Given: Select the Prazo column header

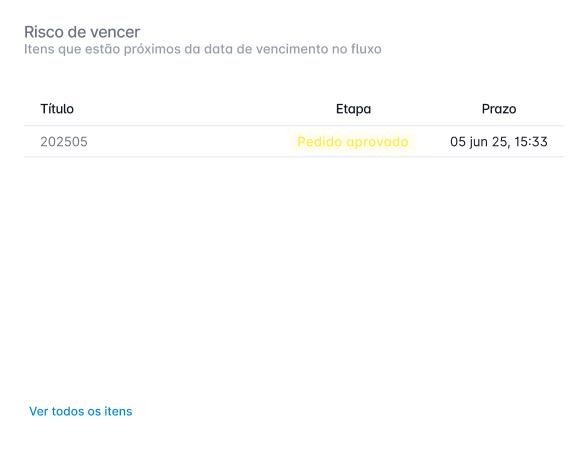Looking at the screenshot, I should click(x=499, y=109).
